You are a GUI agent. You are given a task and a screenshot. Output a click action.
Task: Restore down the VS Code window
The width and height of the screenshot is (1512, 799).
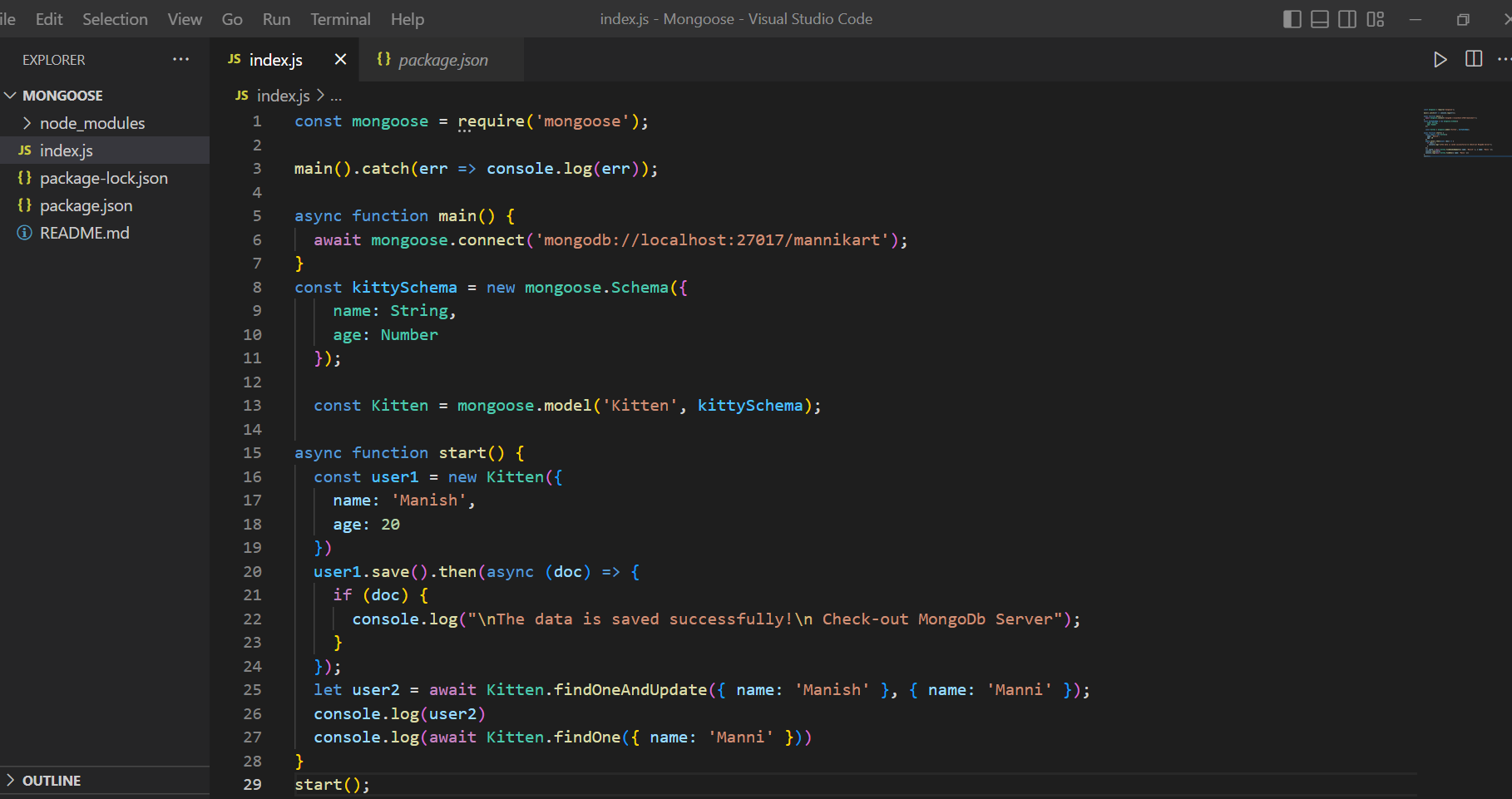1463,19
